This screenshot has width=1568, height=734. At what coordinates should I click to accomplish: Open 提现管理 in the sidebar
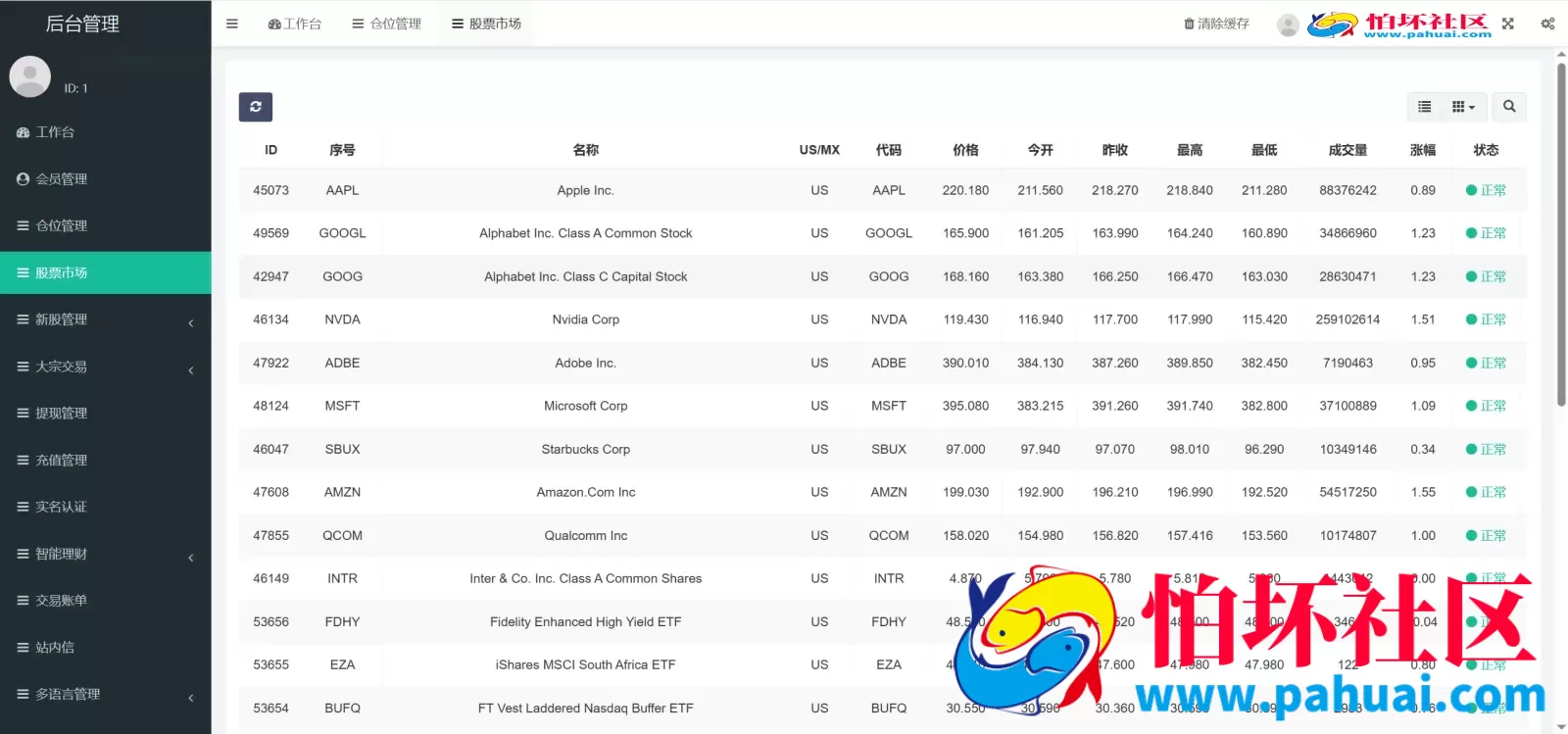[x=106, y=414]
